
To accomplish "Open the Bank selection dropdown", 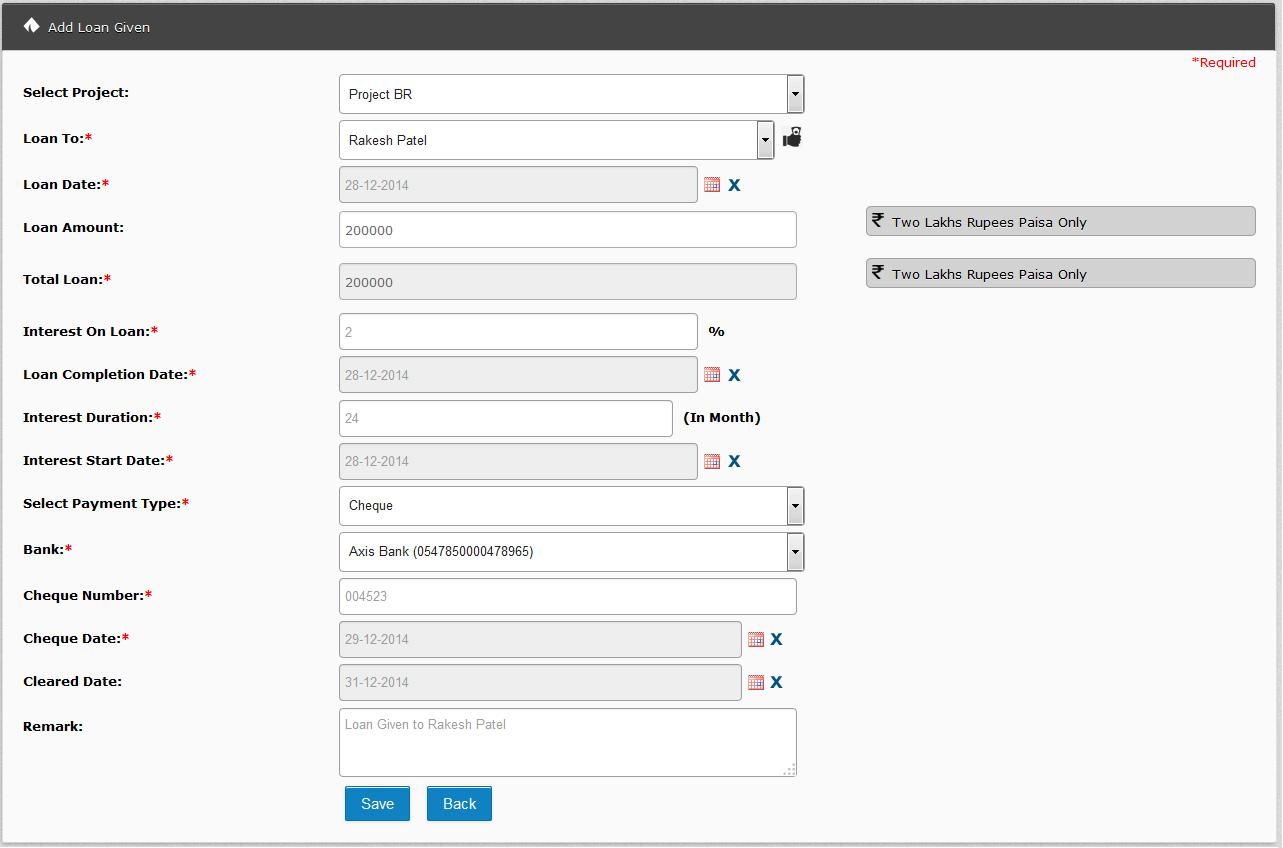I will pos(795,552).
